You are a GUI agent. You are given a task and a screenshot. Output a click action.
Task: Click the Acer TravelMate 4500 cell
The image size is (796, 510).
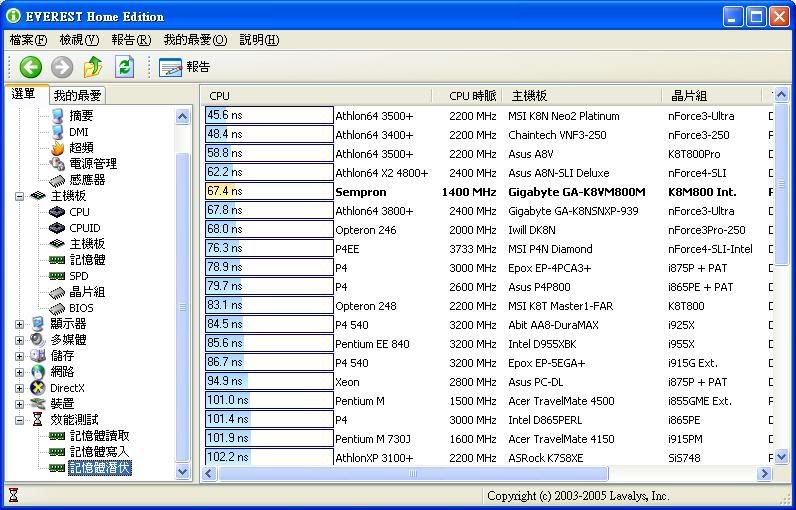point(561,401)
